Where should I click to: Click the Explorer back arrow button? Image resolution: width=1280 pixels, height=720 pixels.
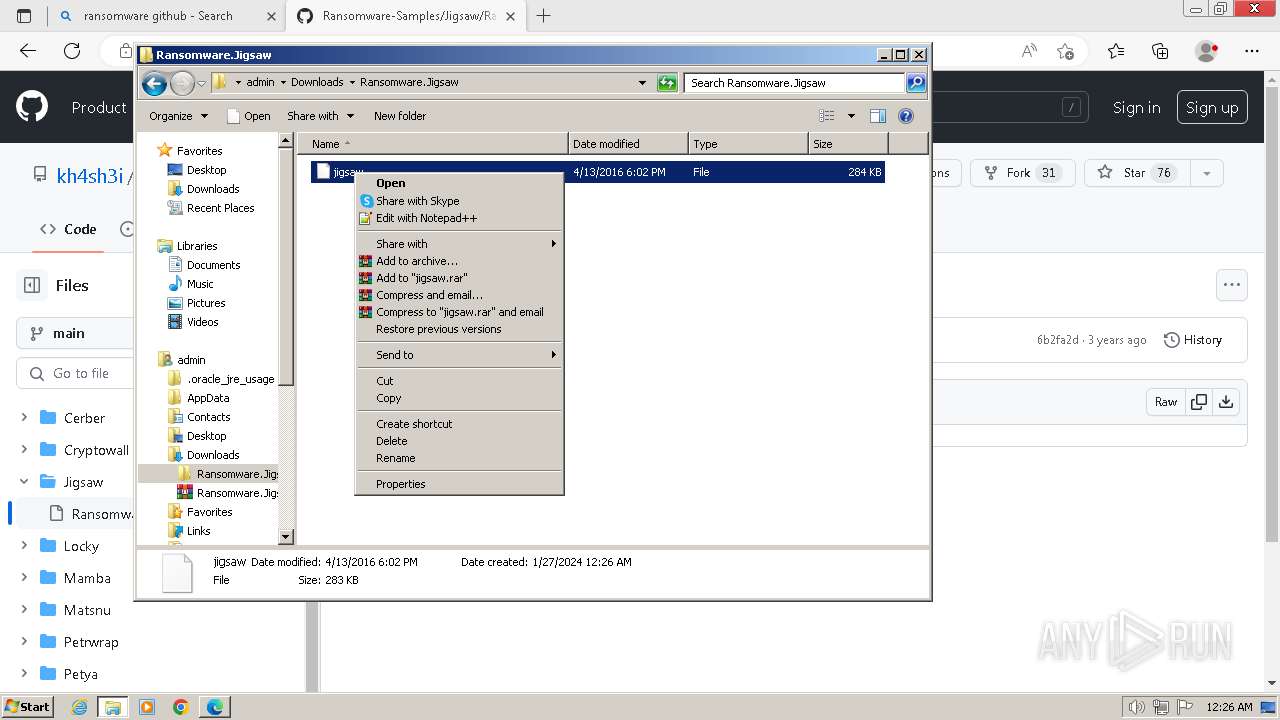coord(154,83)
